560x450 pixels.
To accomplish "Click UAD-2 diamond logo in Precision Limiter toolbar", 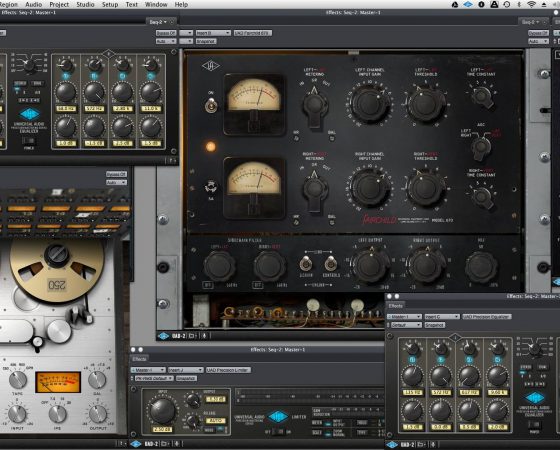I will tap(135, 444).
